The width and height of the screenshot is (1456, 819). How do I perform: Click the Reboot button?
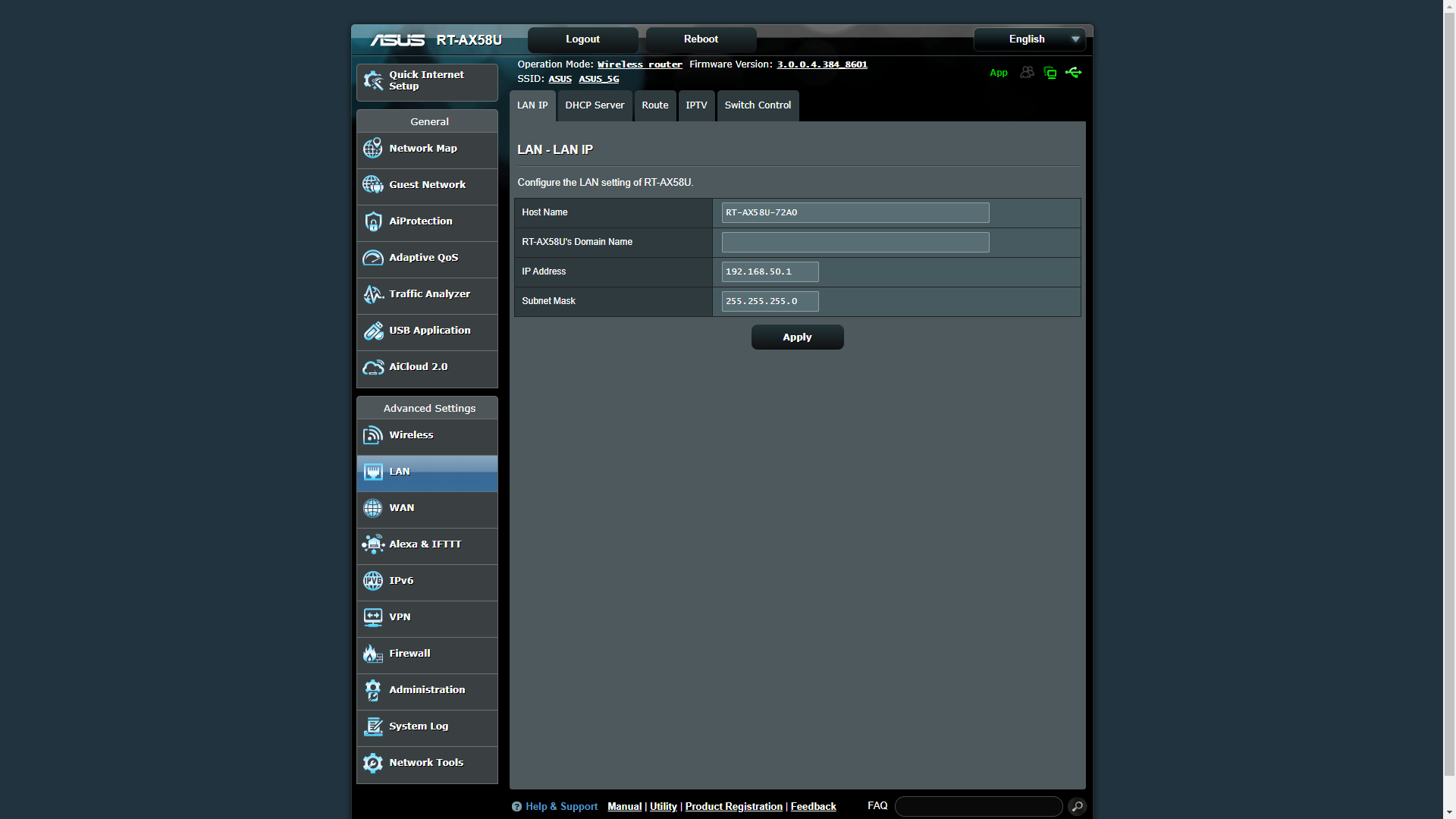click(701, 39)
